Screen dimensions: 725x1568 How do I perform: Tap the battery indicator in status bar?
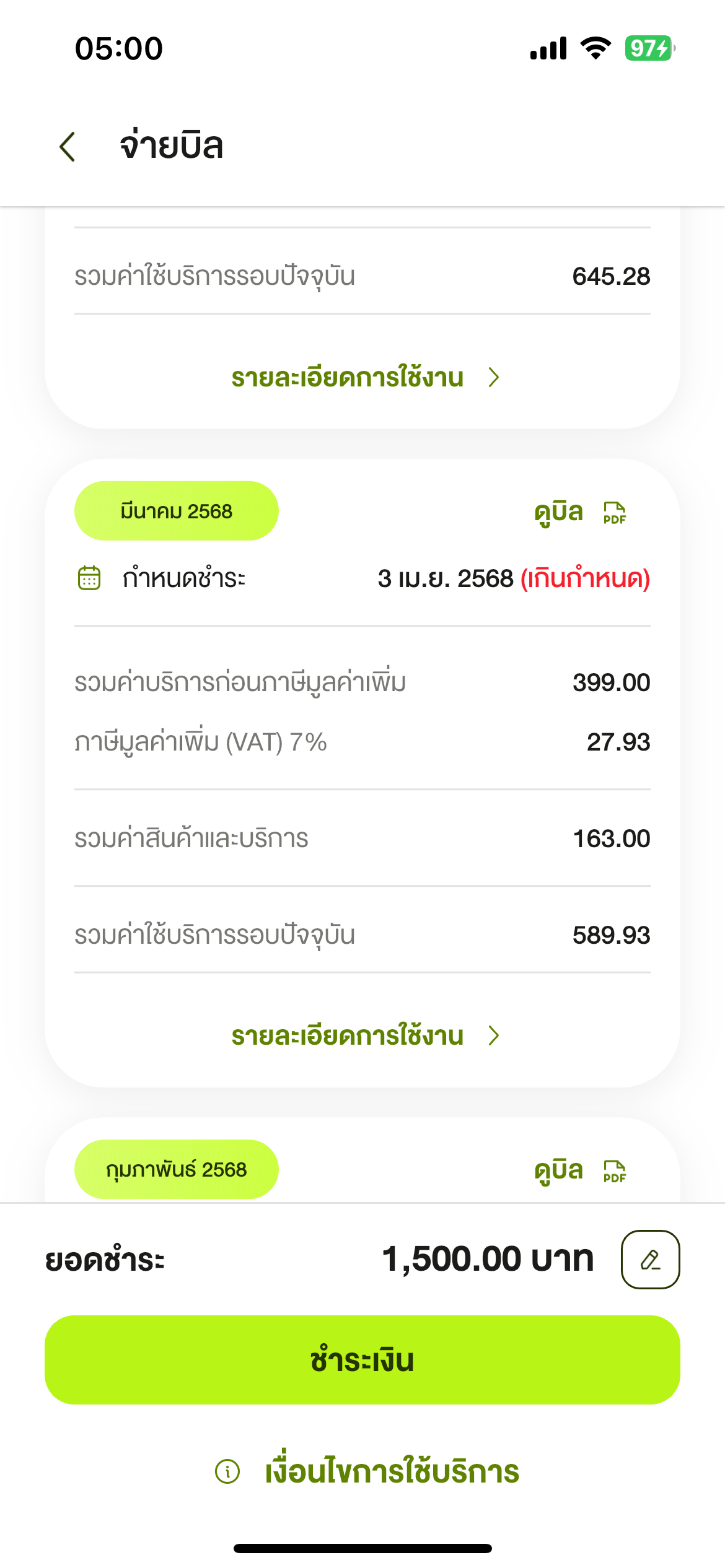(649, 48)
